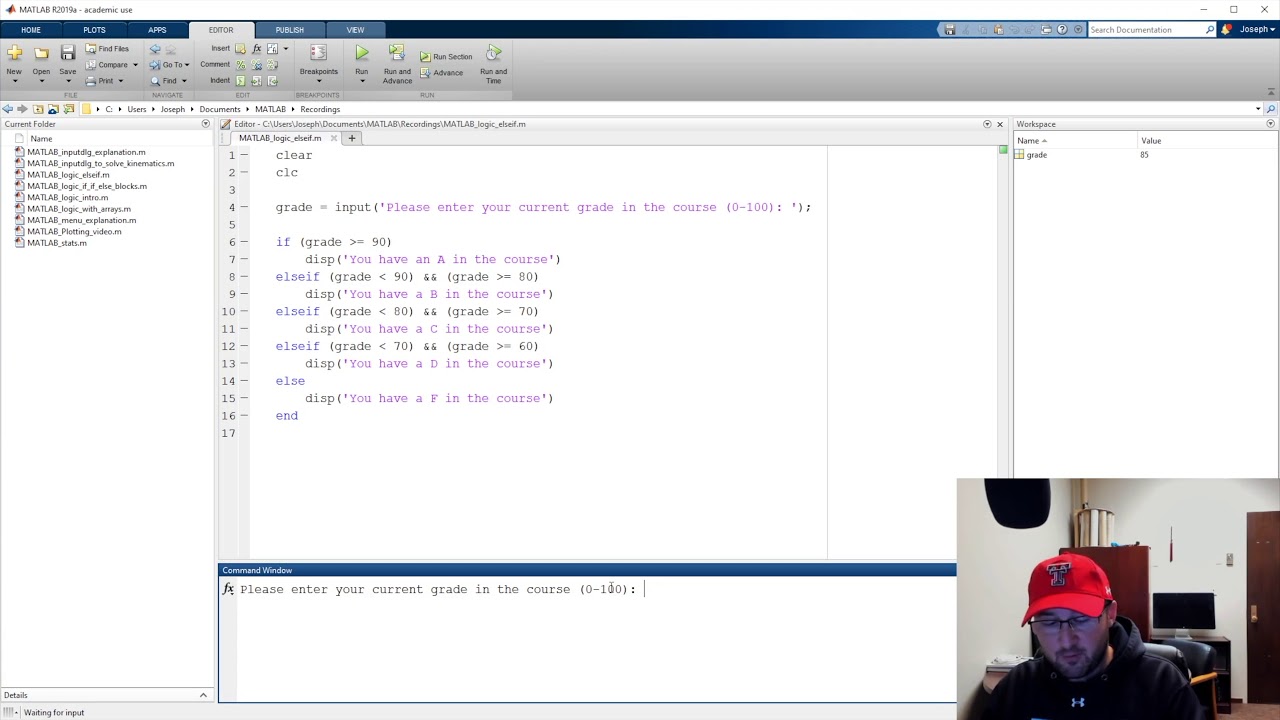Click the Breakpoints icon
The height and width of the screenshot is (720, 1280).
point(318,53)
